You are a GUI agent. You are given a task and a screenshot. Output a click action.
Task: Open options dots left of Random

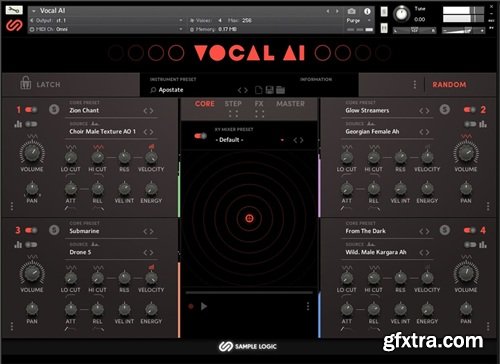pyautogui.click(x=415, y=85)
